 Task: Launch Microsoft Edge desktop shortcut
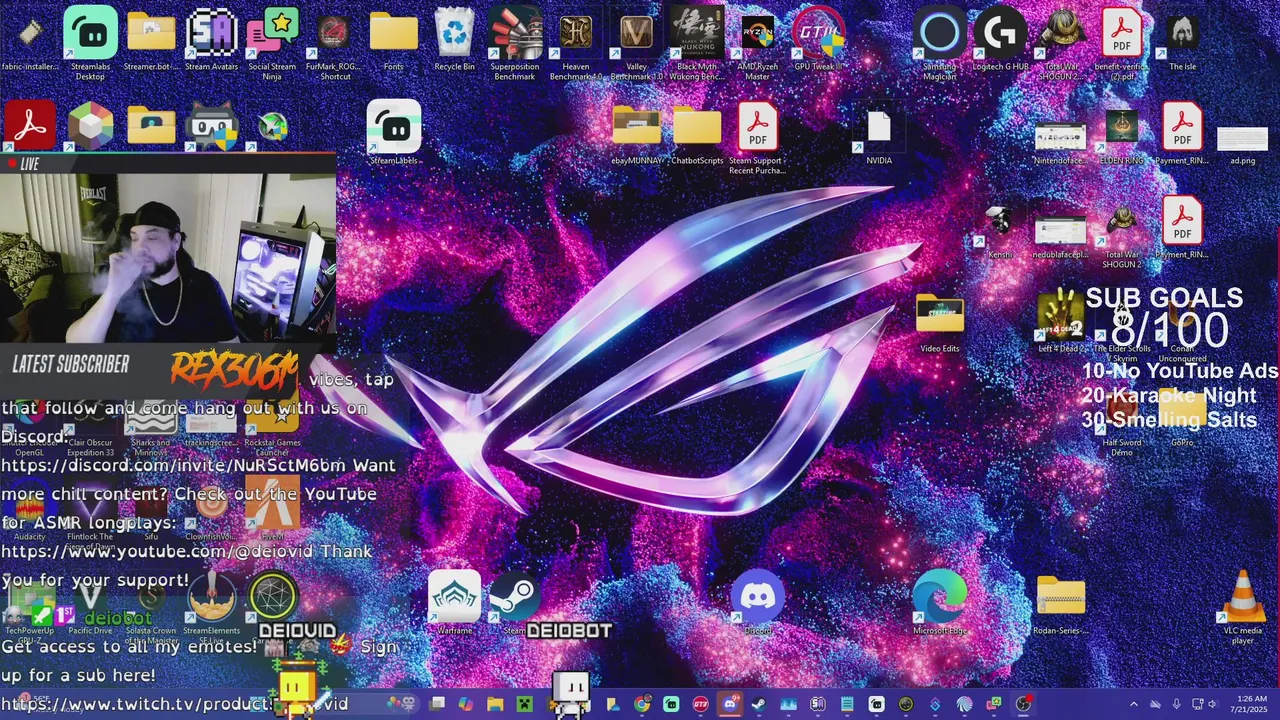(x=940, y=602)
